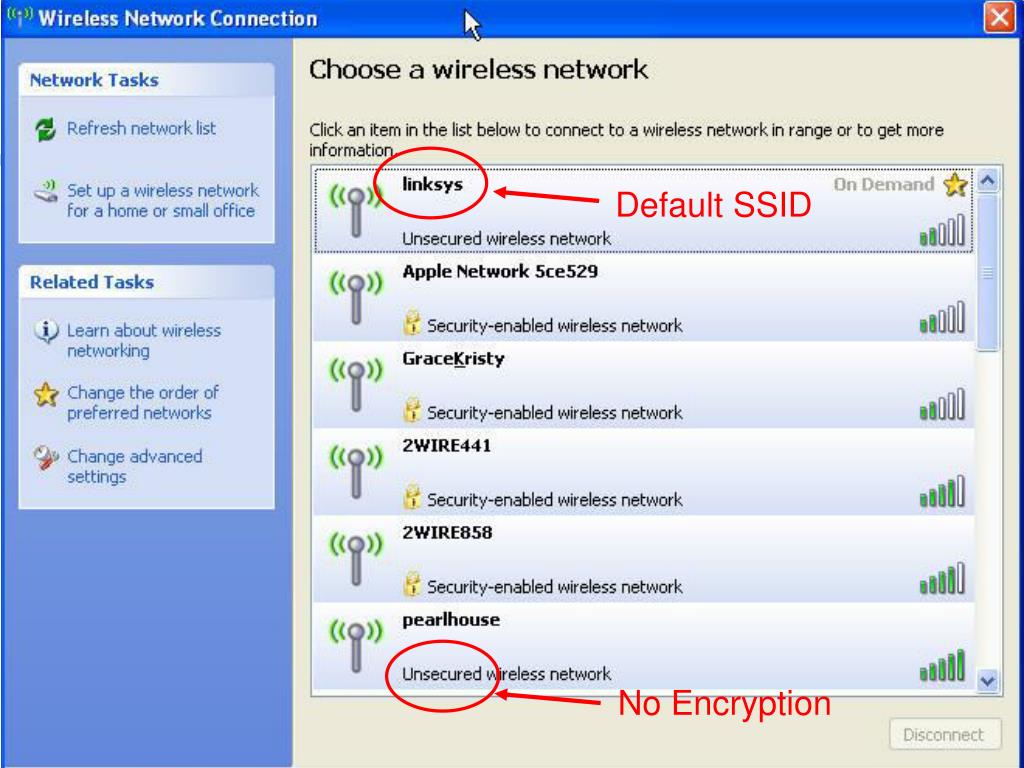This screenshot has height=768, width=1024.
Task: Click the advanced settings tools icon
Action: pyautogui.click(x=46, y=457)
